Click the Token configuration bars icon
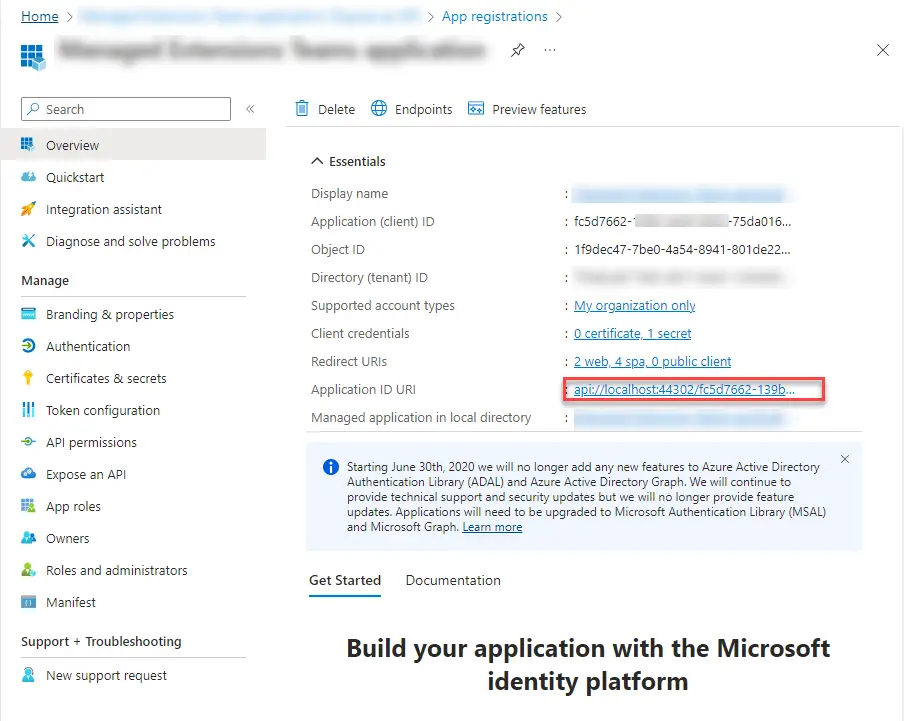The height and width of the screenshot is (721, 904). click(28, 410)
